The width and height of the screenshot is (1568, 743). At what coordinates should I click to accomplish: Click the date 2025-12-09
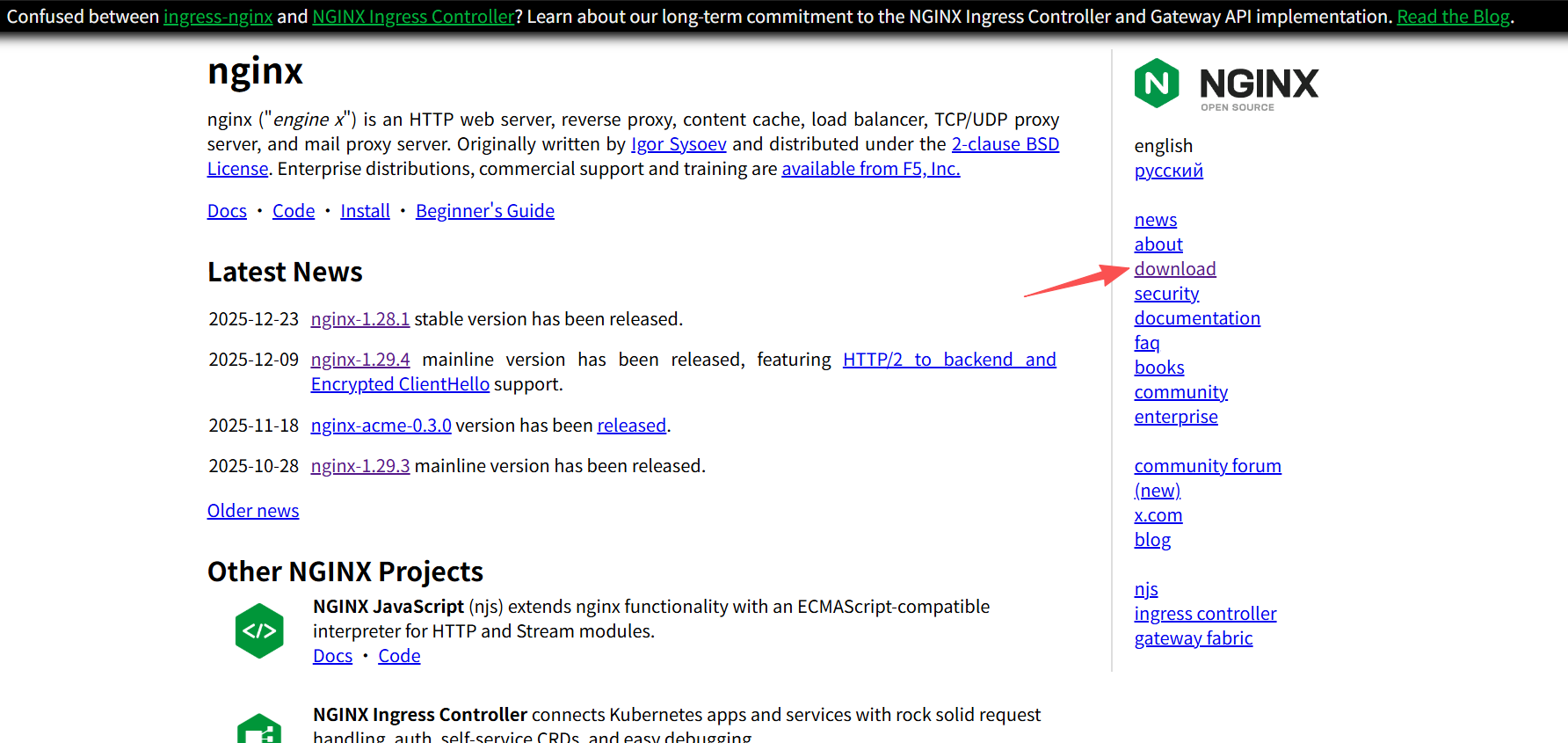pyautogui.click(x=253, y=360)
